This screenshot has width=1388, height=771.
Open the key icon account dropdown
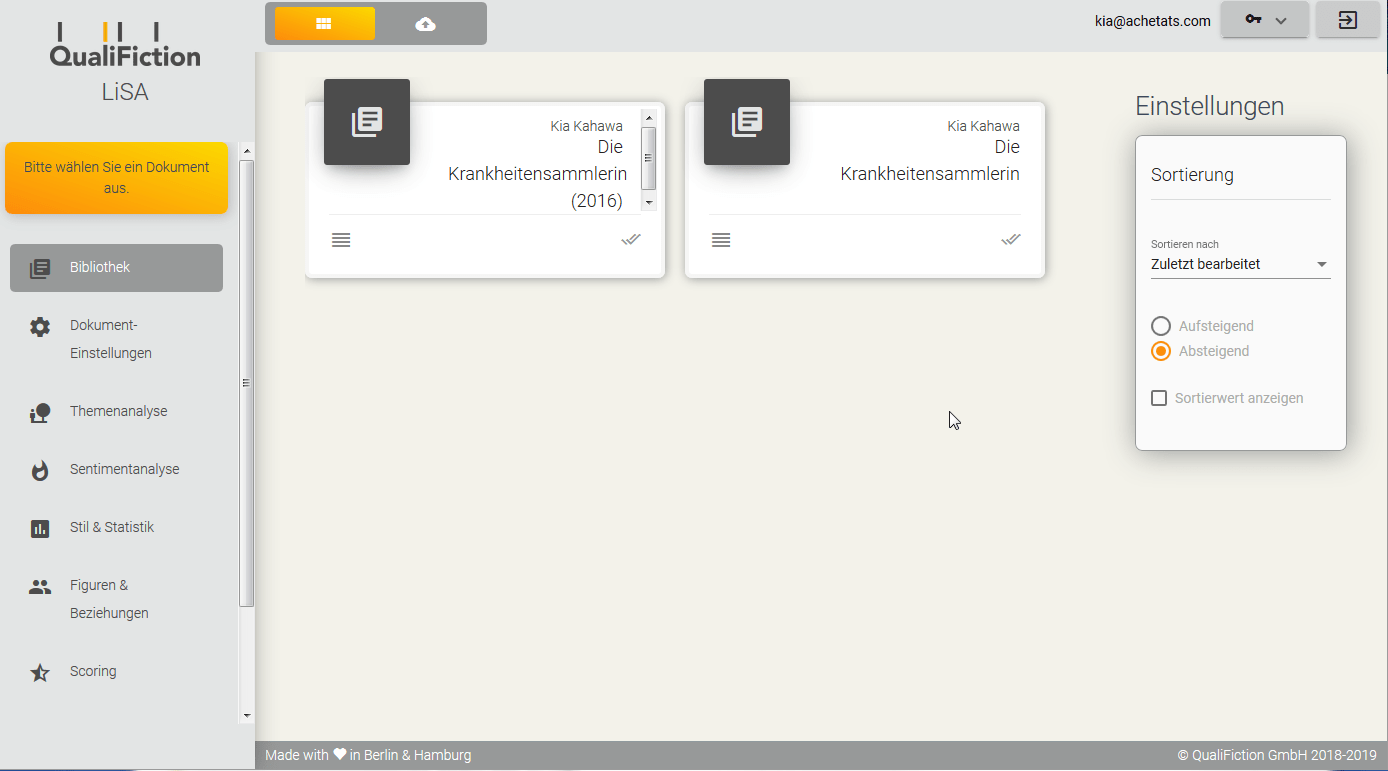tap(1264, 20)
